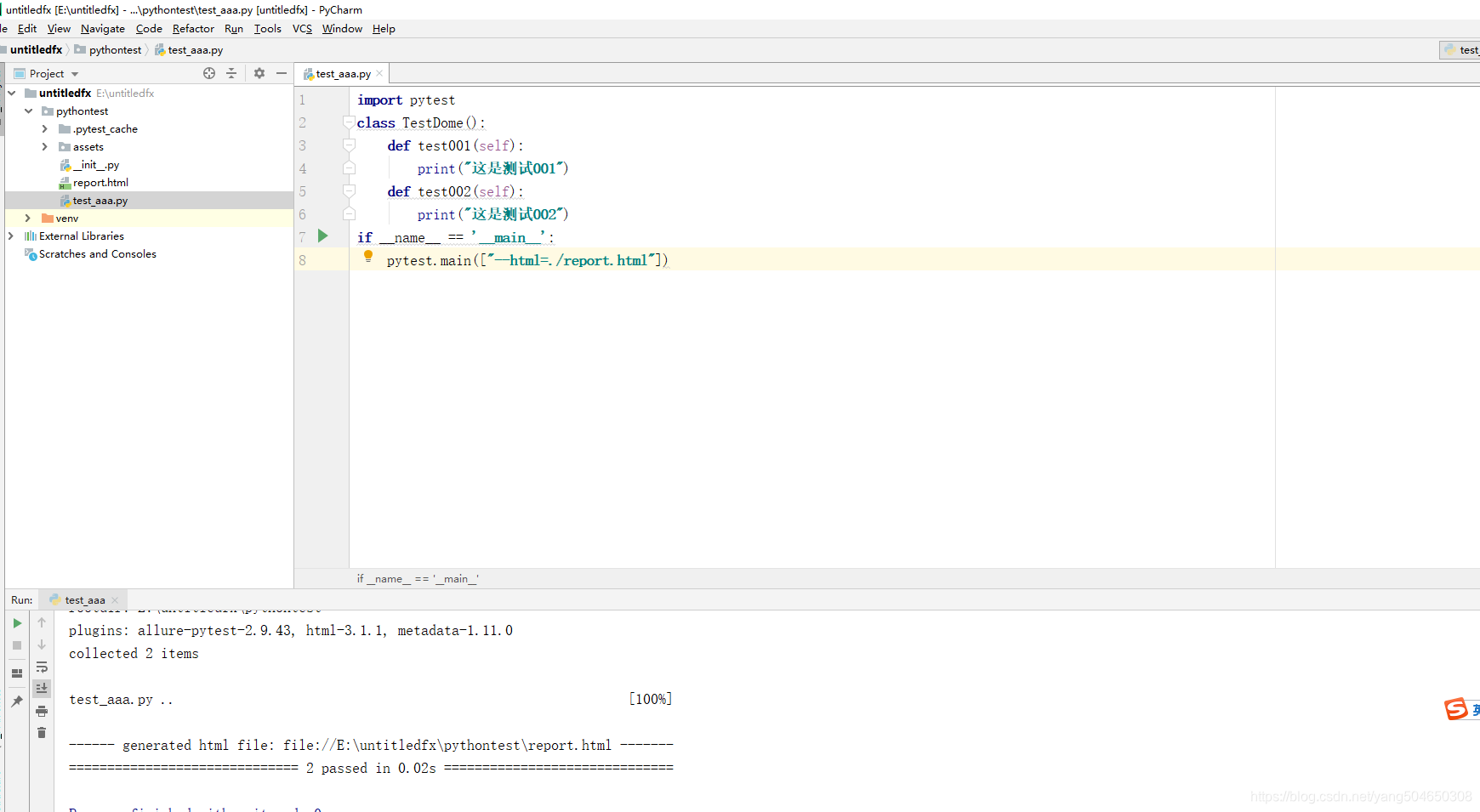Click '2 passed in 0.02s' console line
The image size is (1480, 812).
[x=371, y=769]
